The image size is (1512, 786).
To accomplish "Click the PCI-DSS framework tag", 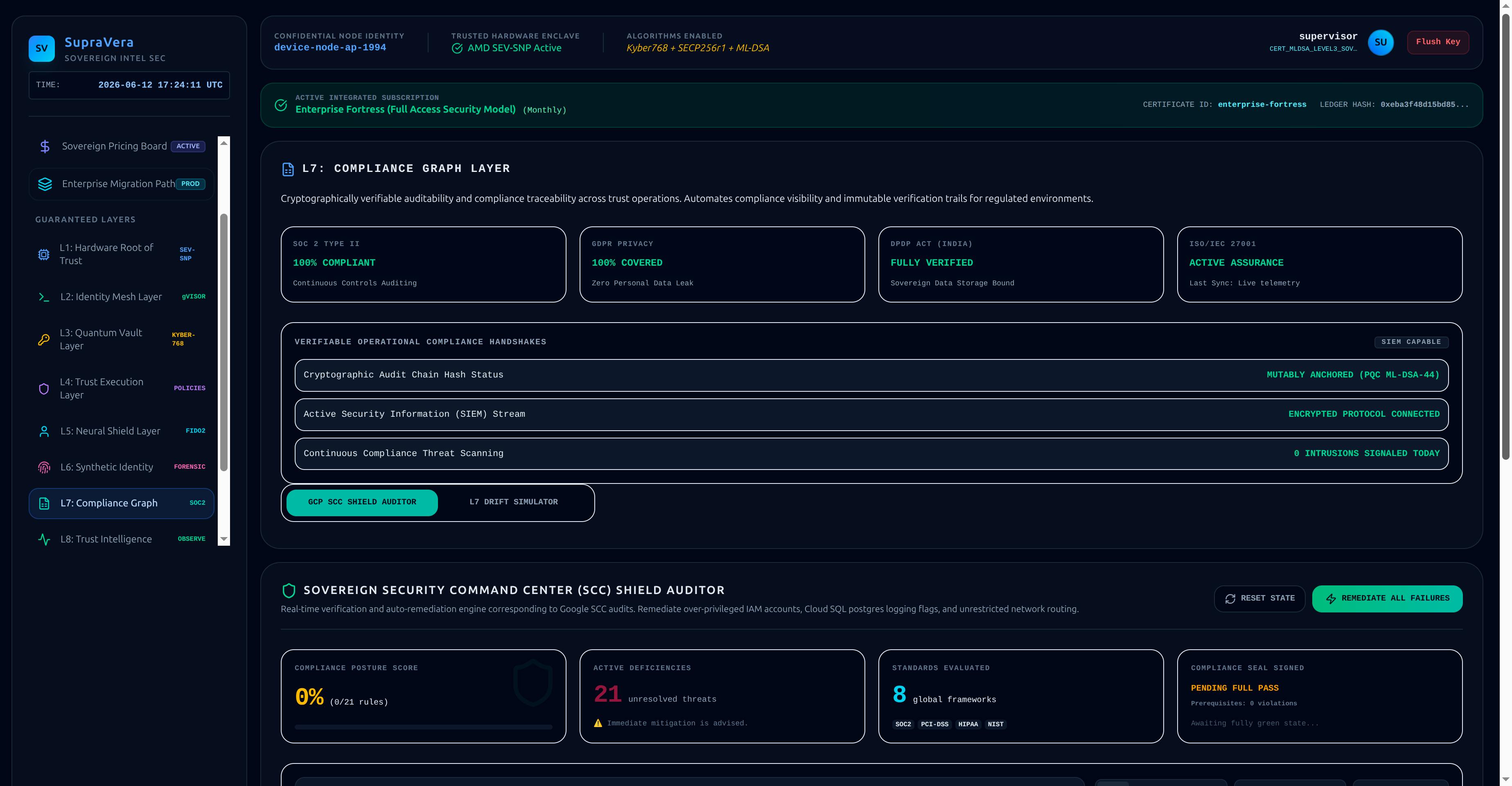I will 934,725.
